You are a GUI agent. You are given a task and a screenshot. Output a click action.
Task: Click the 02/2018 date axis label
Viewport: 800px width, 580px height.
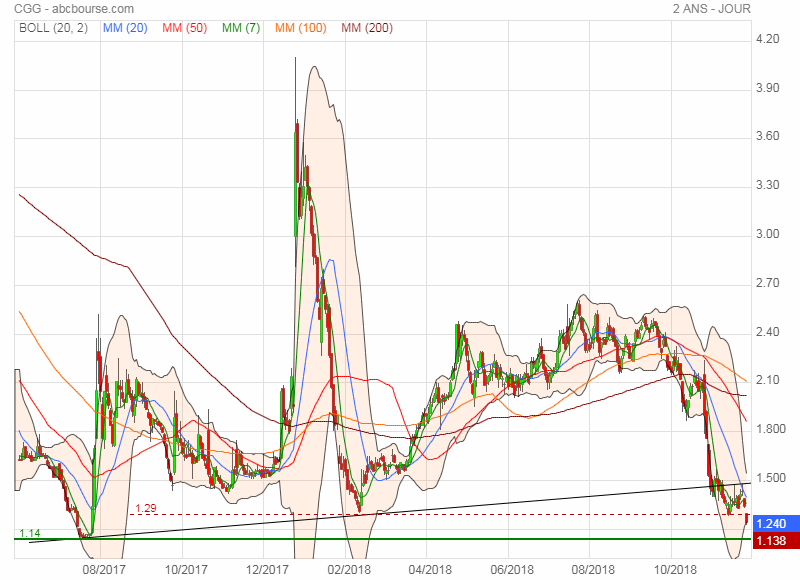coord(349,569)
